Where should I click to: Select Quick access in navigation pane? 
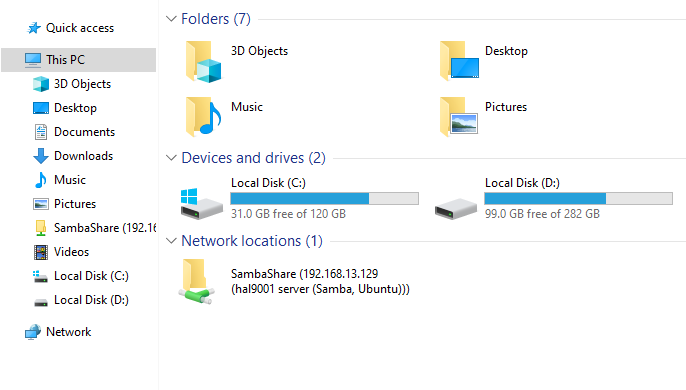point(80,28)
